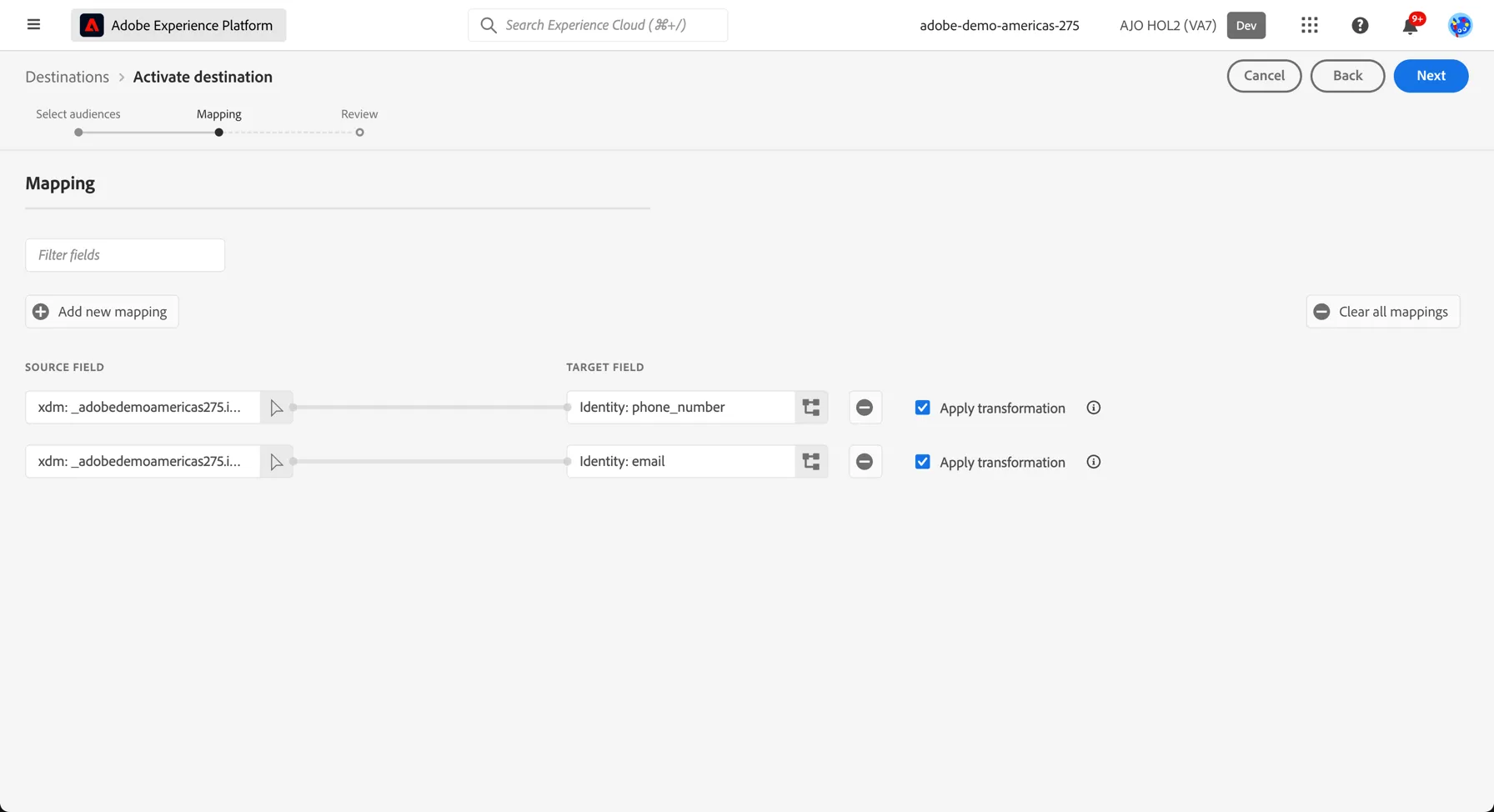
Task: Remove the phone_number mapping row
Action: [x=865, y=408]
